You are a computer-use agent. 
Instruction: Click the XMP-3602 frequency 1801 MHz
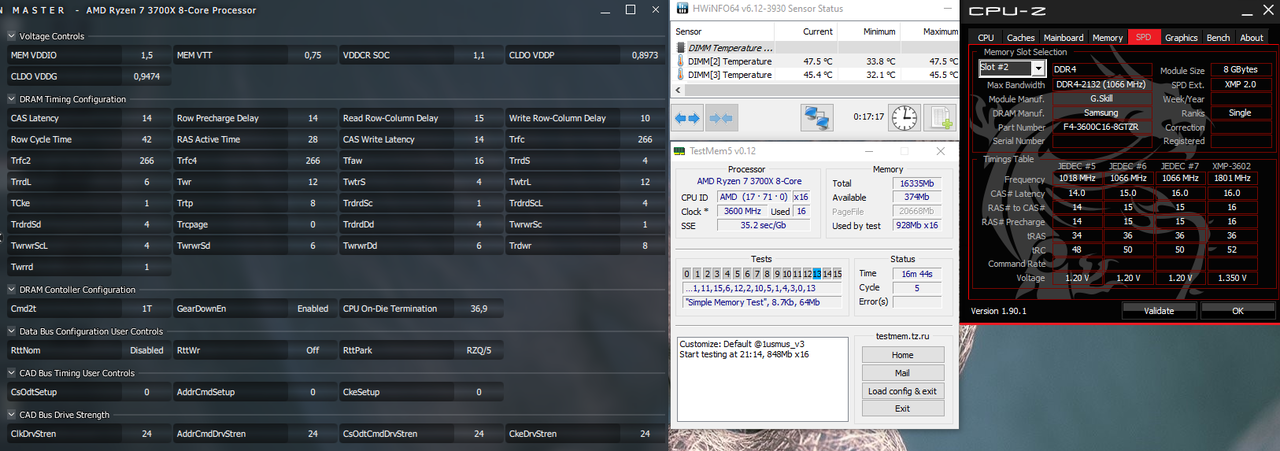tap(1232, 179)
